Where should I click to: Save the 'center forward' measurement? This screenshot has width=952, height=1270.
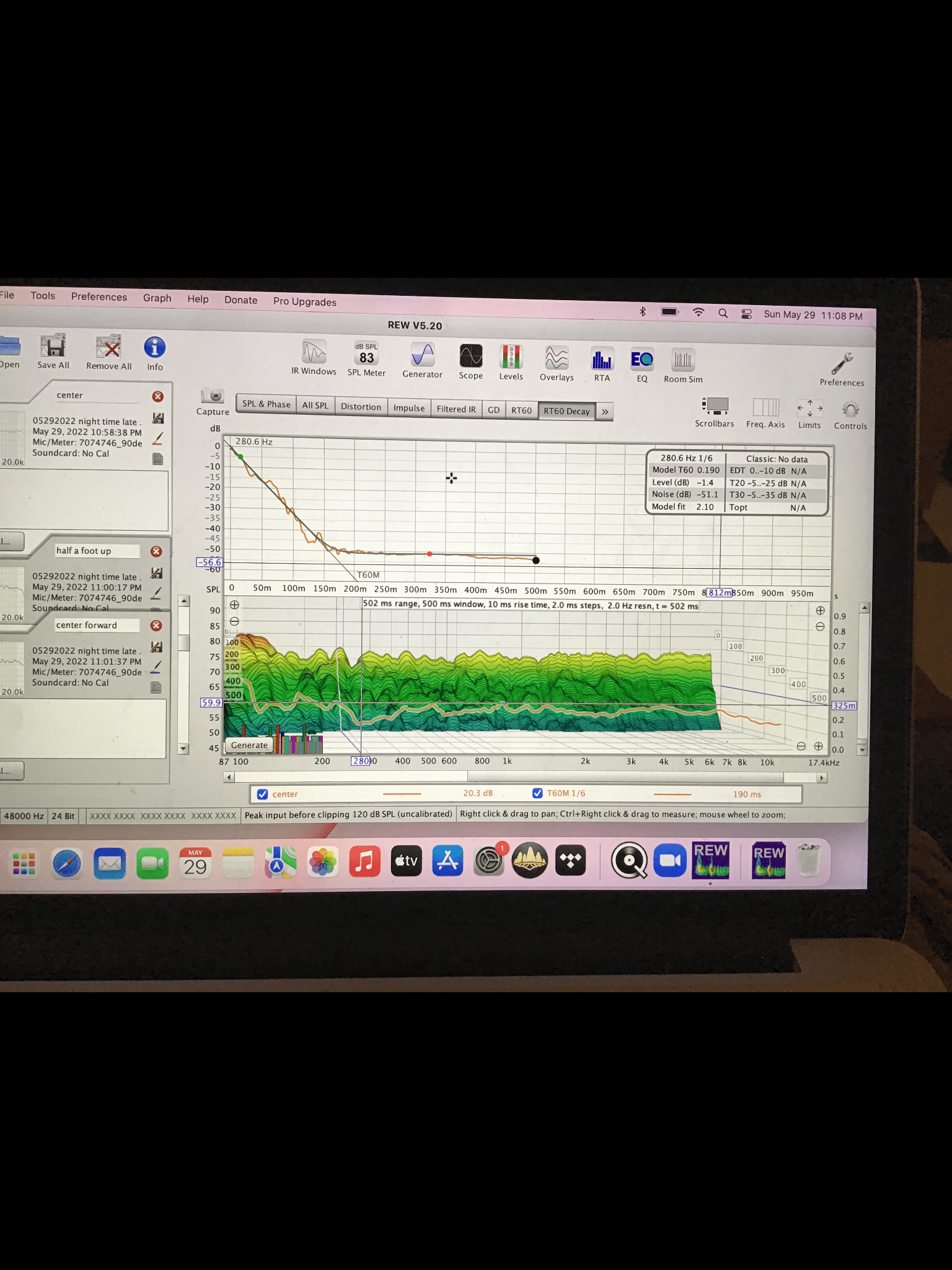156,647
